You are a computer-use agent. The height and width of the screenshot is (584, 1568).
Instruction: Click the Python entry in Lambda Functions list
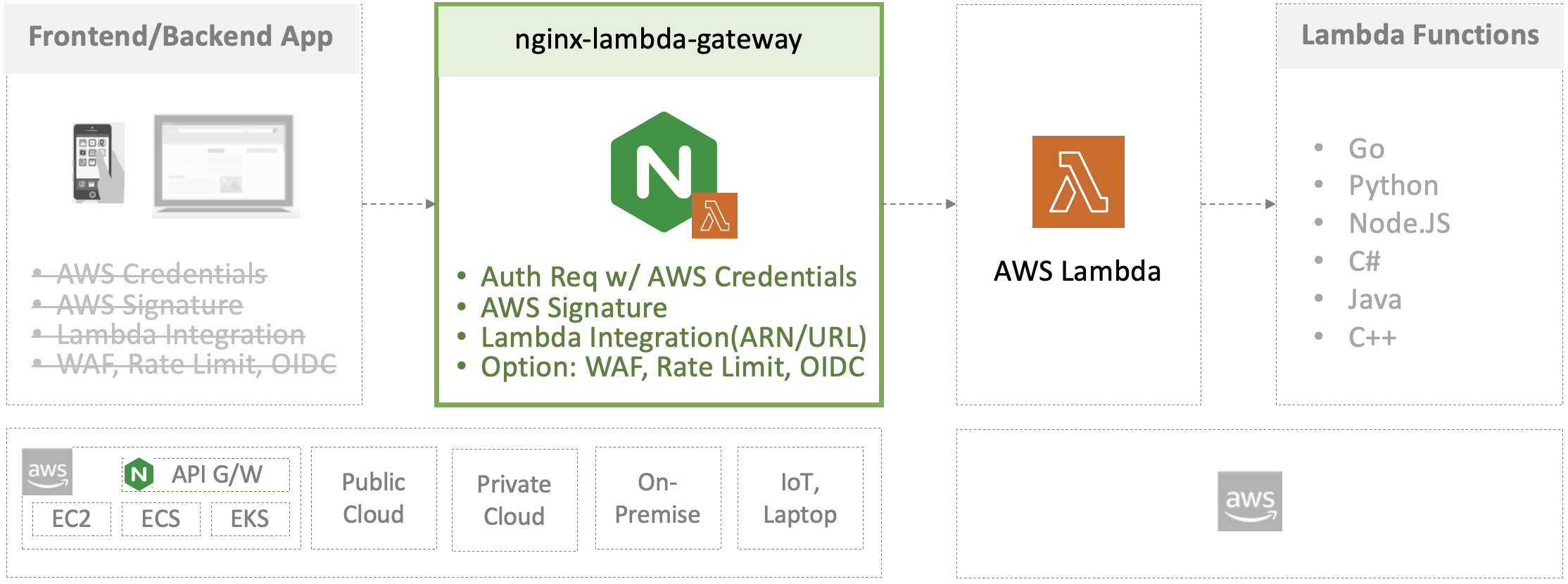point(1393,186)
